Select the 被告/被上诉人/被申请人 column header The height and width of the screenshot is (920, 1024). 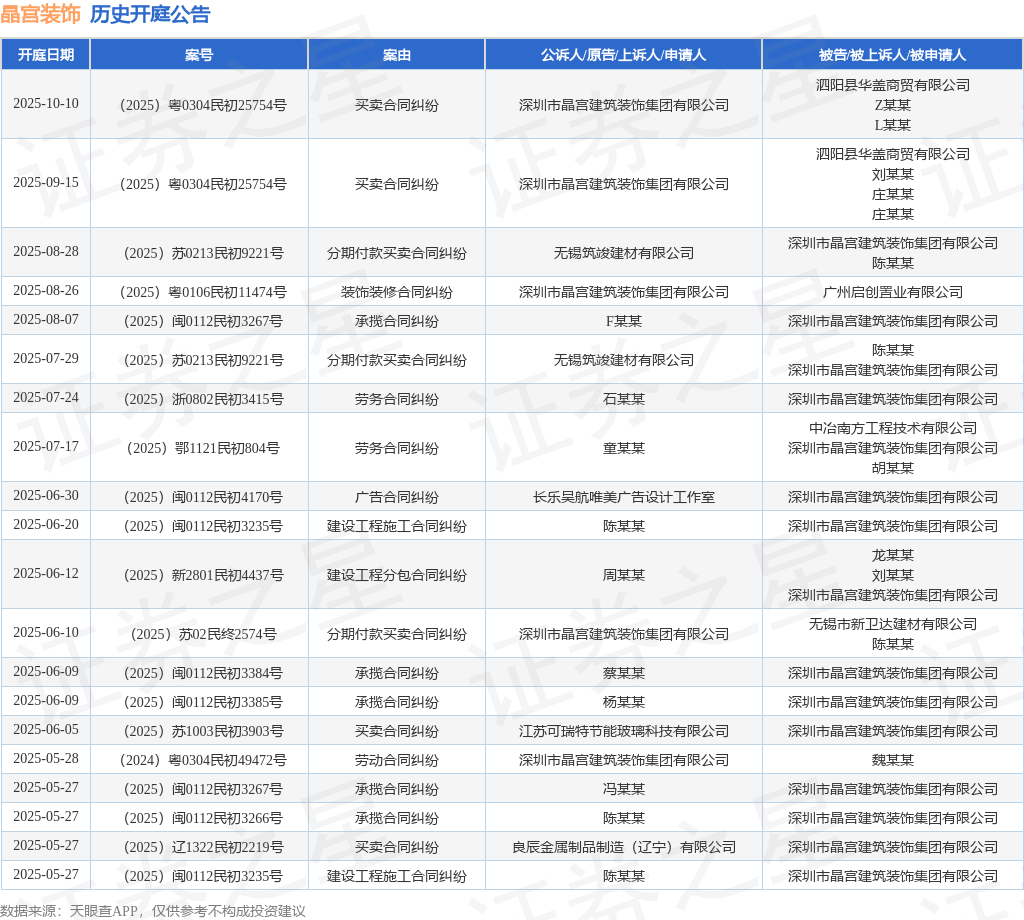(892, 55)
